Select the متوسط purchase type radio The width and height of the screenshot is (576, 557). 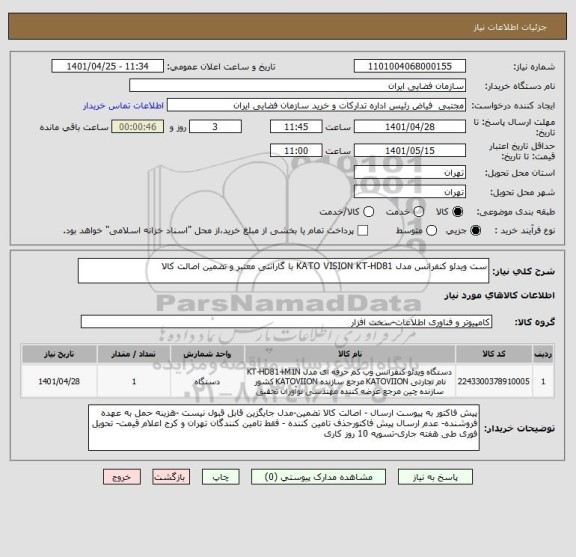point(432,231)
